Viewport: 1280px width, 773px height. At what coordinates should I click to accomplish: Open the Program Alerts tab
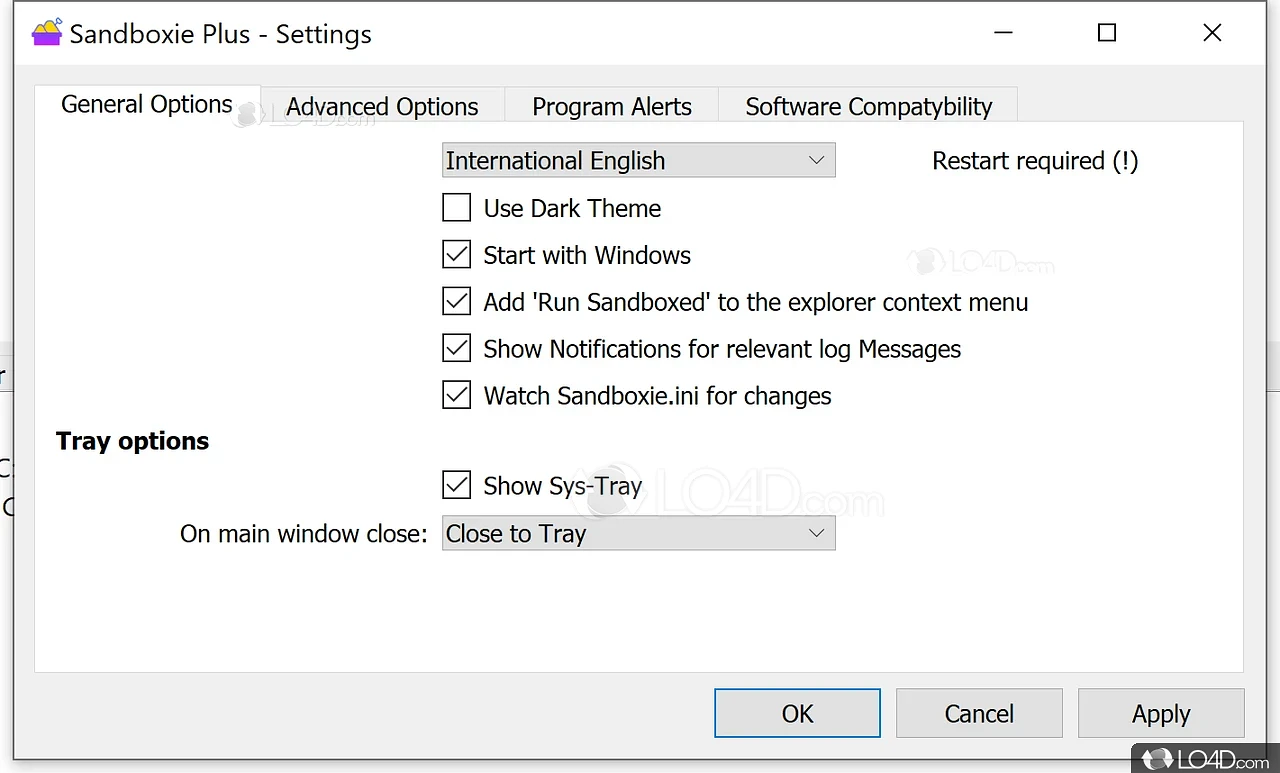pyautogui.click(x=611, y=106)
